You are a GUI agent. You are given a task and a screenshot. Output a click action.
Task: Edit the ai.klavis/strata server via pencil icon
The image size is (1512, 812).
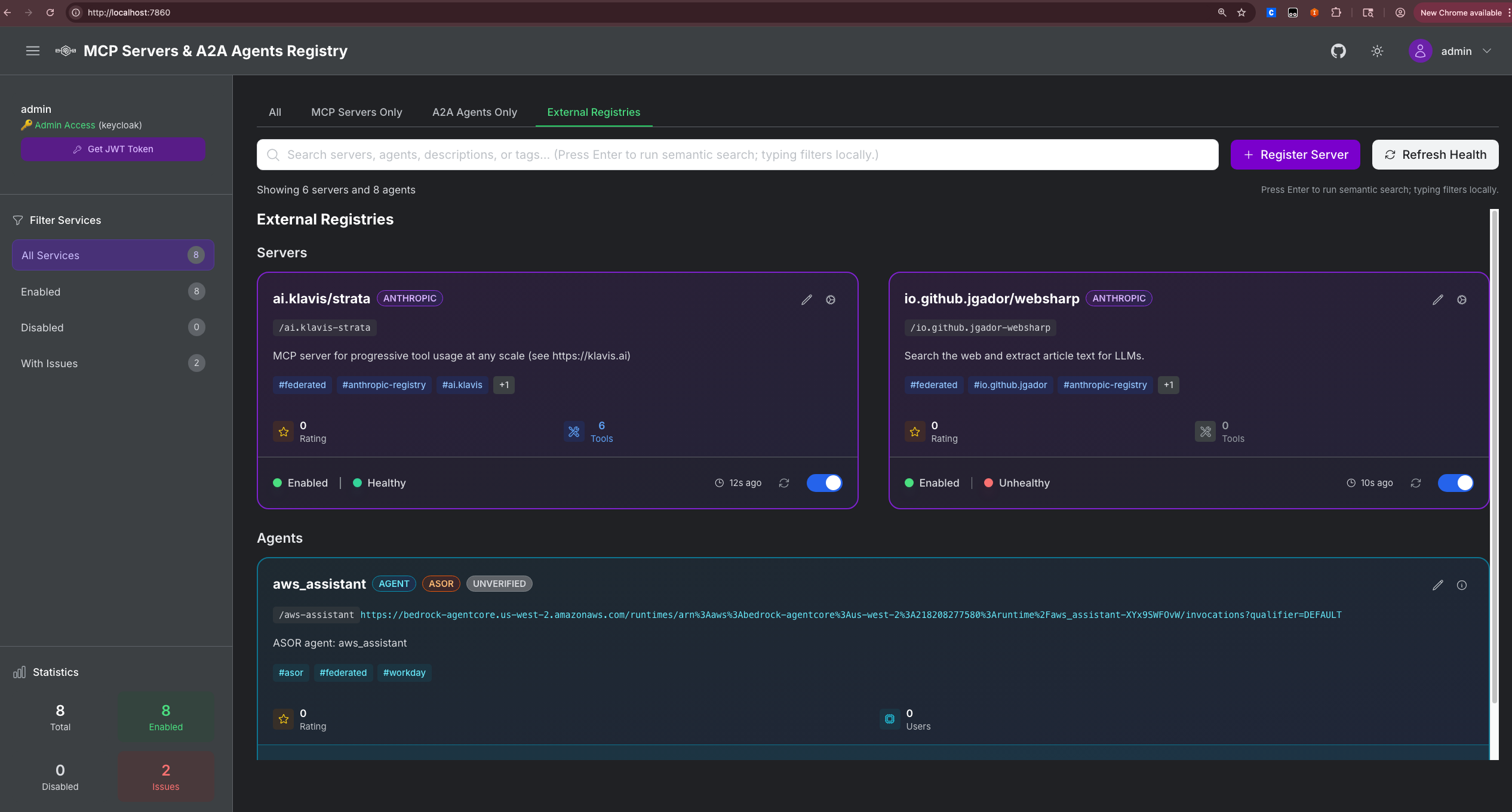807,299
